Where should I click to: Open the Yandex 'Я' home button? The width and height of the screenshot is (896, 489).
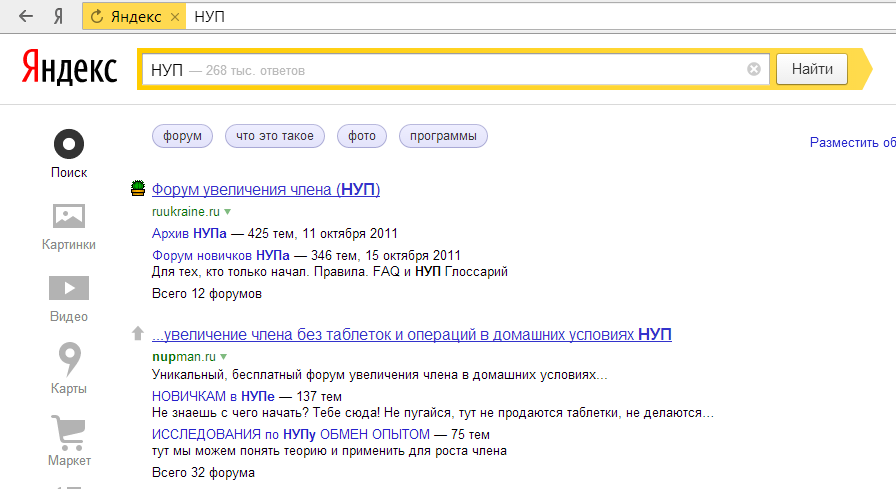[x=58, y=17]
